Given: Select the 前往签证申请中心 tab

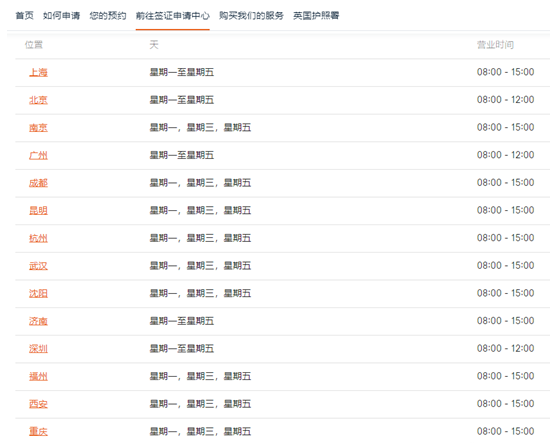Looking at the screenshot, I should pyautogui.click(x=173, y=15).
